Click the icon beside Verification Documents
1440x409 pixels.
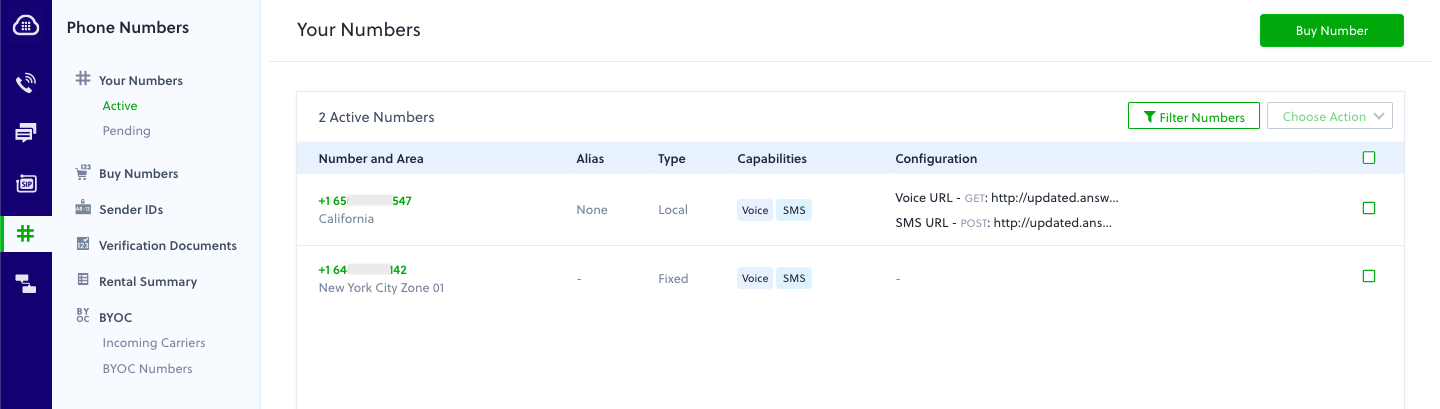(x=83, y=245)
